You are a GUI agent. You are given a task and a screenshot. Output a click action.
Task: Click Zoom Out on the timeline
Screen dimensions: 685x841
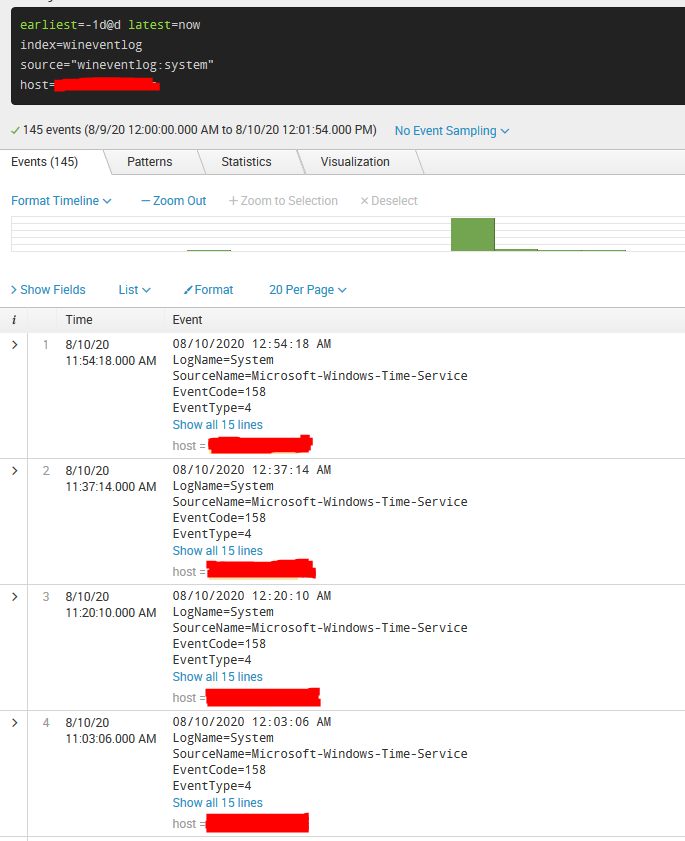pos(174,201)
